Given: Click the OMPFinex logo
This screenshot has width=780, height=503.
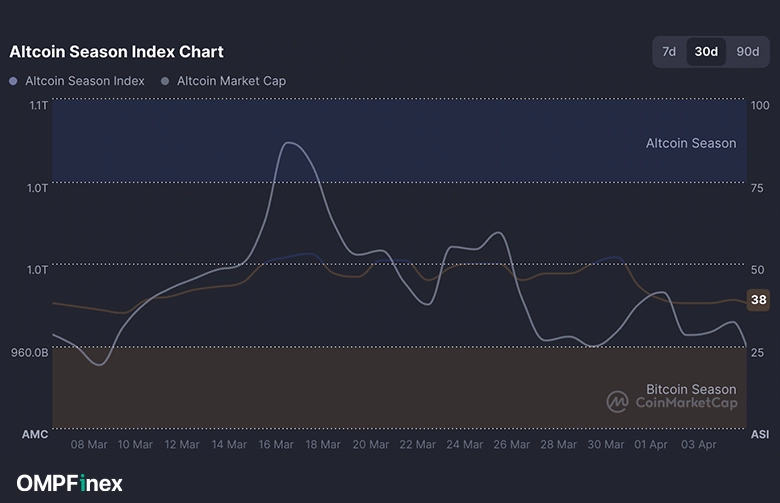Looking at the screenshot, I should [69, 483].
